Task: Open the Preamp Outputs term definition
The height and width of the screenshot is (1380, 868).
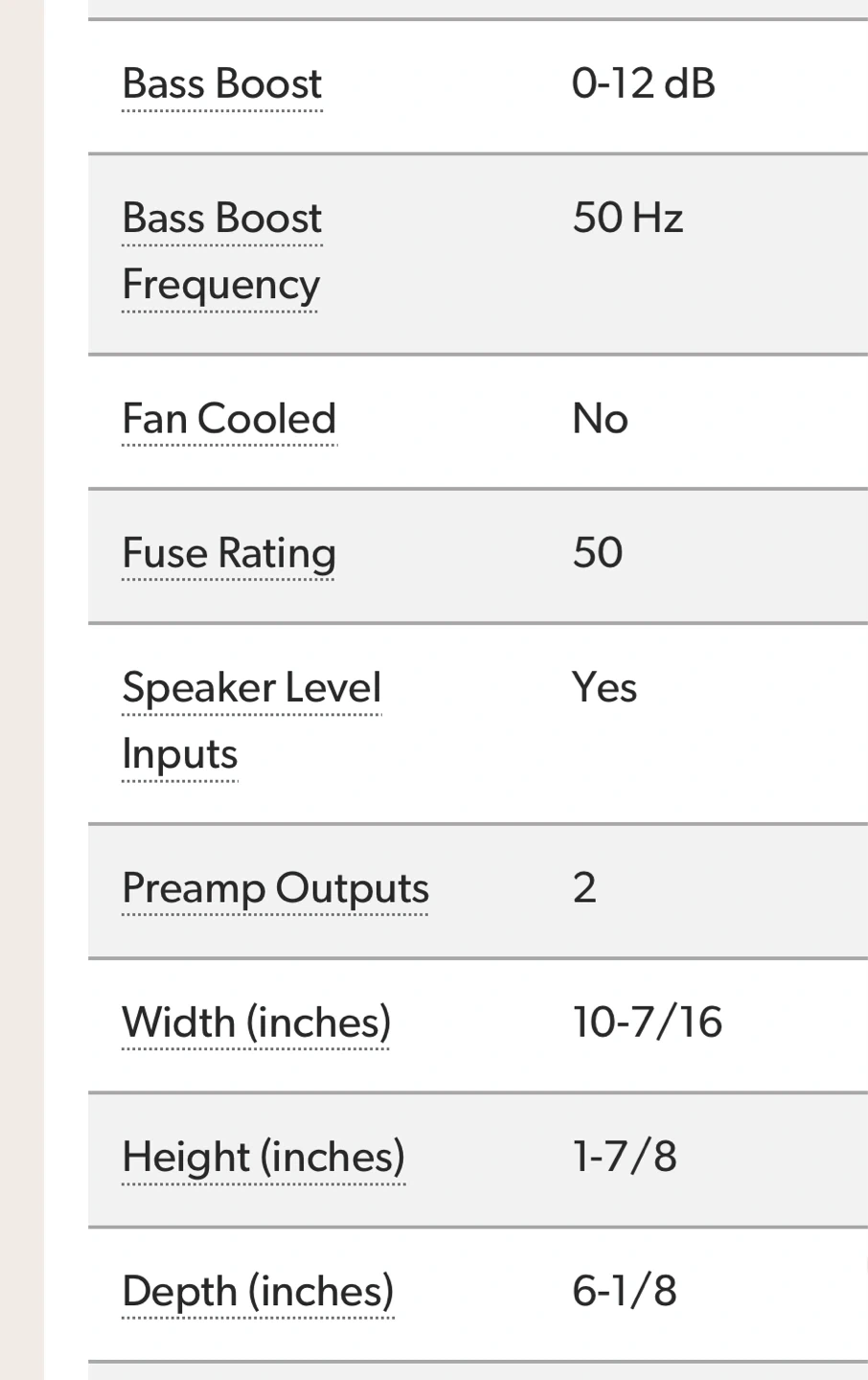Action: (275, 888)
